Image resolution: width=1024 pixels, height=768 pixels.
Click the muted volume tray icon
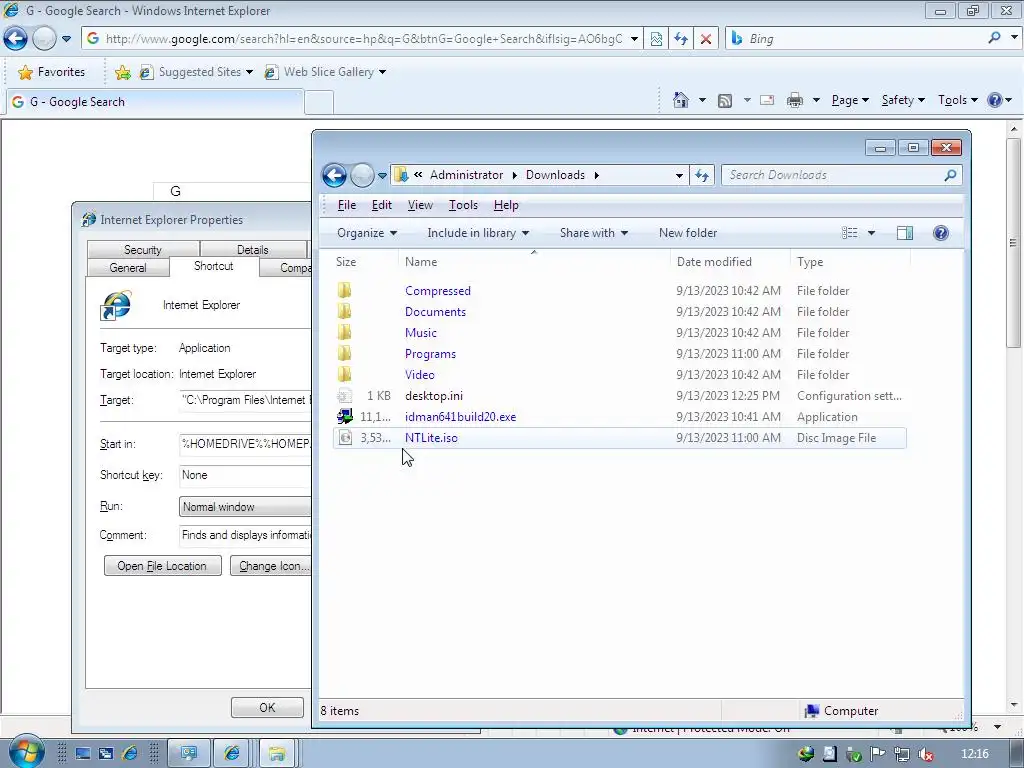click(x=925, y=754)
